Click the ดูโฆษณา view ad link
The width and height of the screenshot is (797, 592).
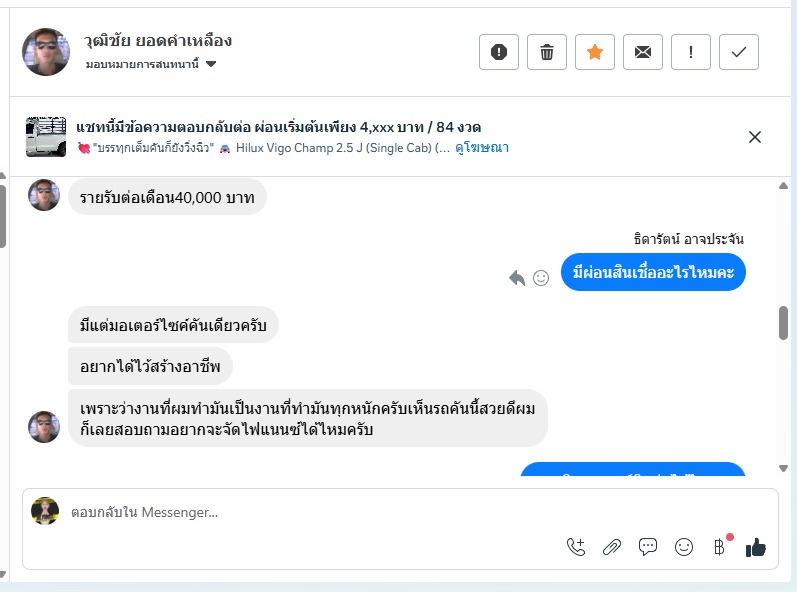pyautogui.click(x=482, y=148)
